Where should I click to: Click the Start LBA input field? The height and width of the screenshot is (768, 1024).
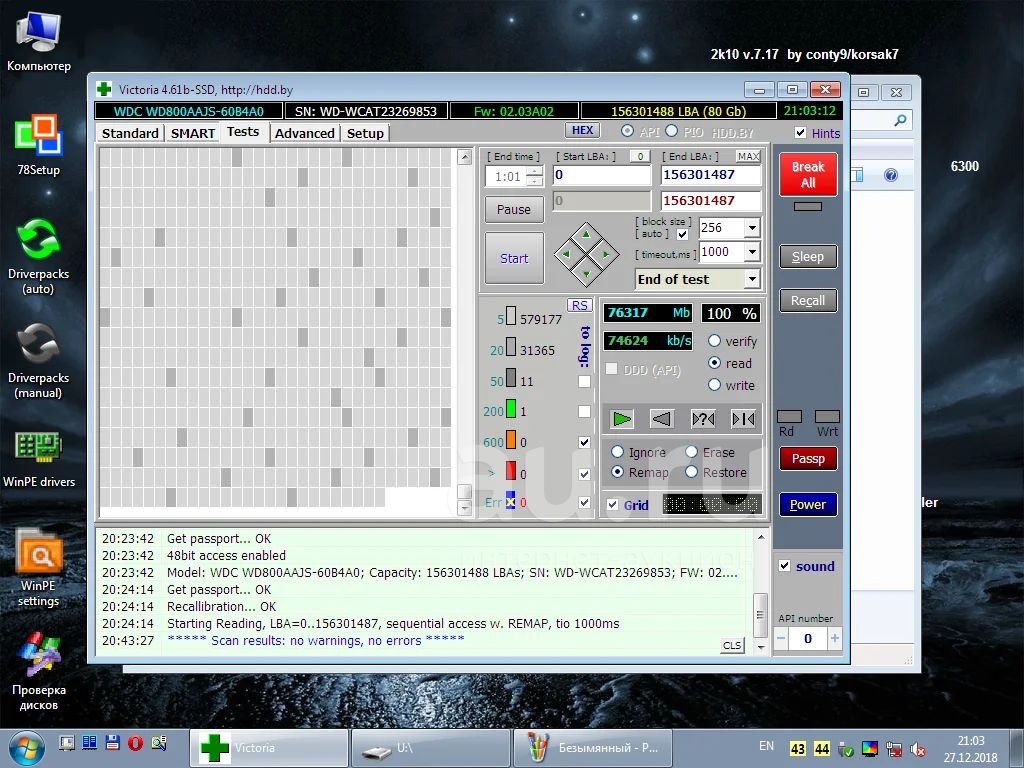tap(602, 175)
